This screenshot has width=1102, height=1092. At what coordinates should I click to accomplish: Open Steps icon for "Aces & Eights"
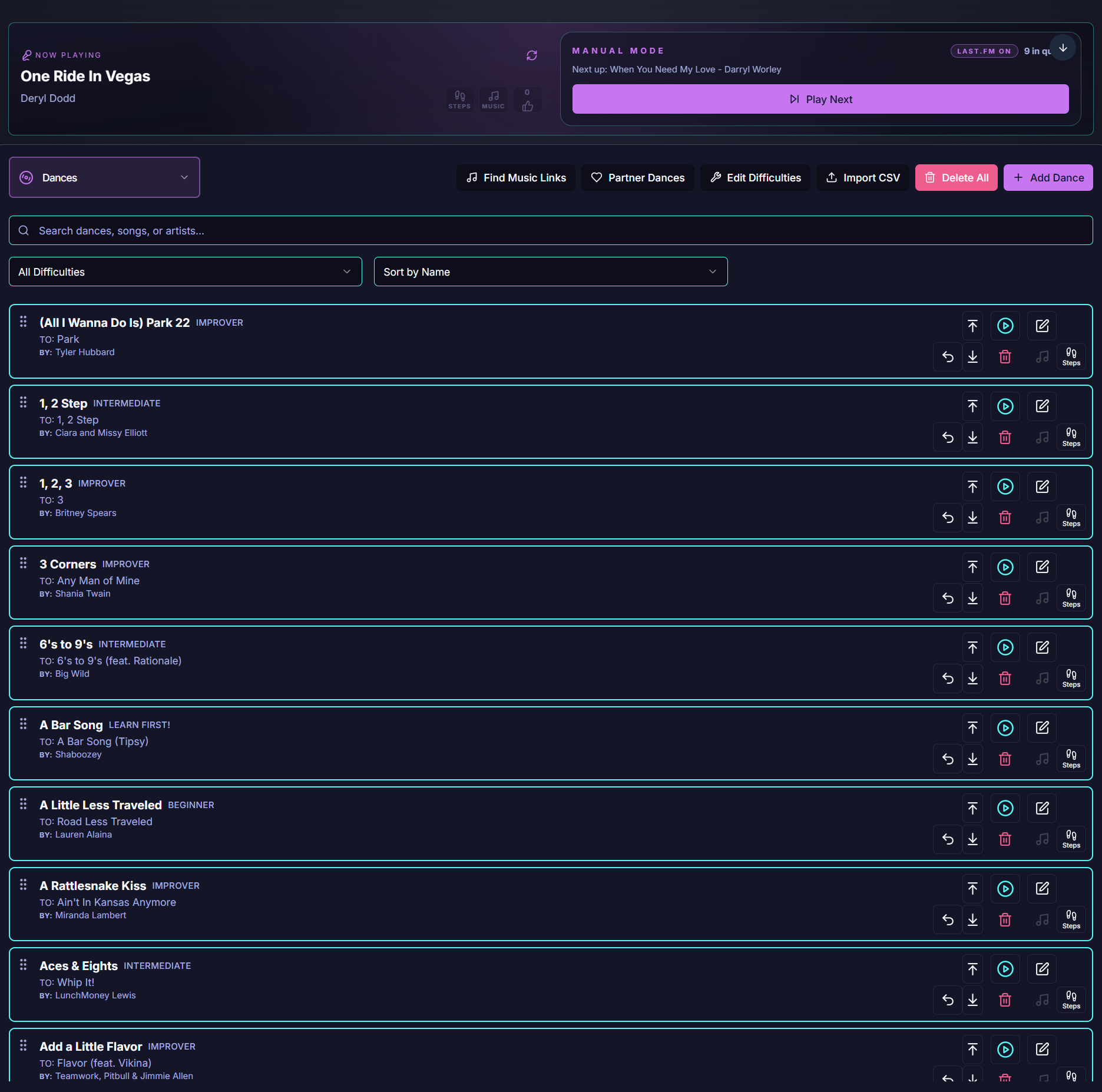(x=1071, y=1000)
